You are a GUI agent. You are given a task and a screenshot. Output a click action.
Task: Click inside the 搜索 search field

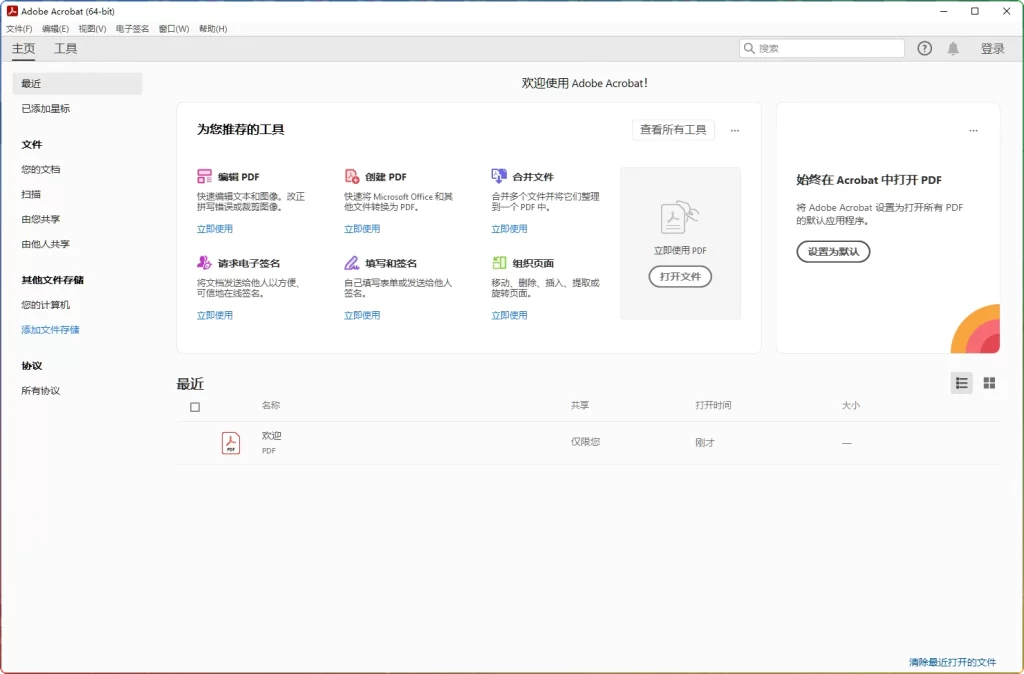[820, 47]
